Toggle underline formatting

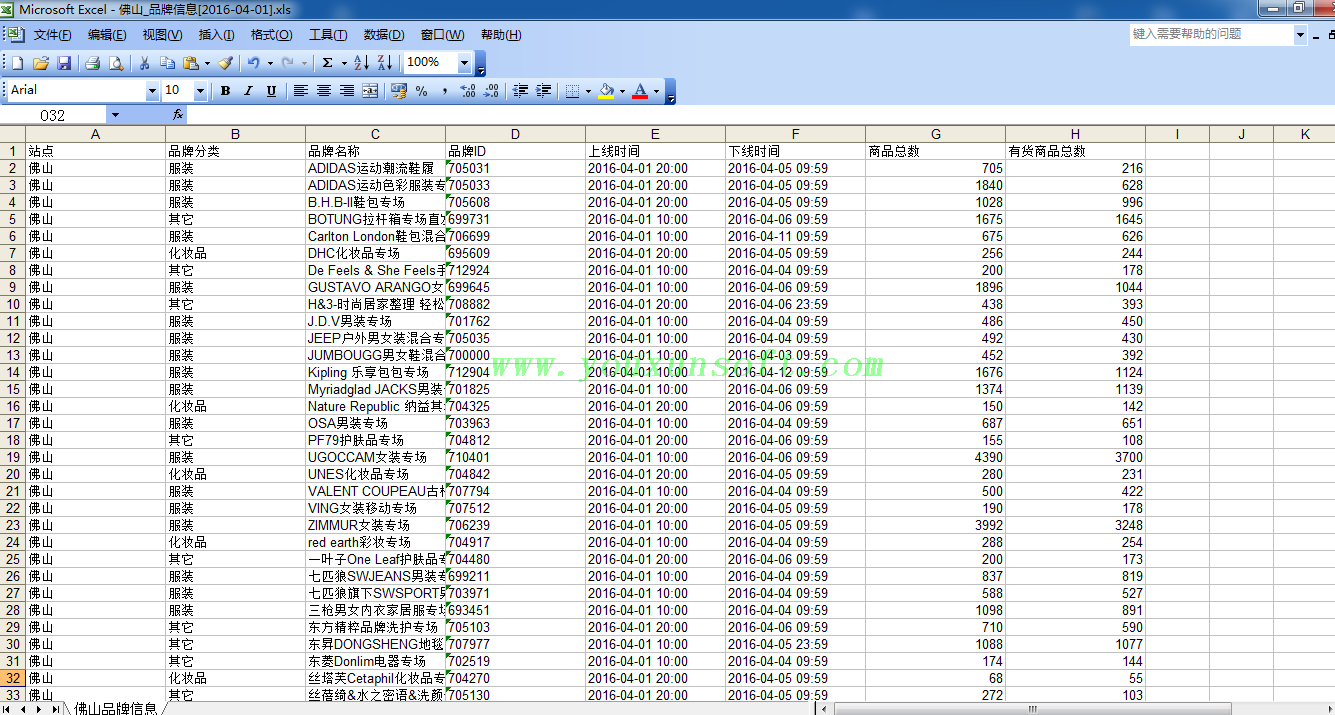coord(271,91)
